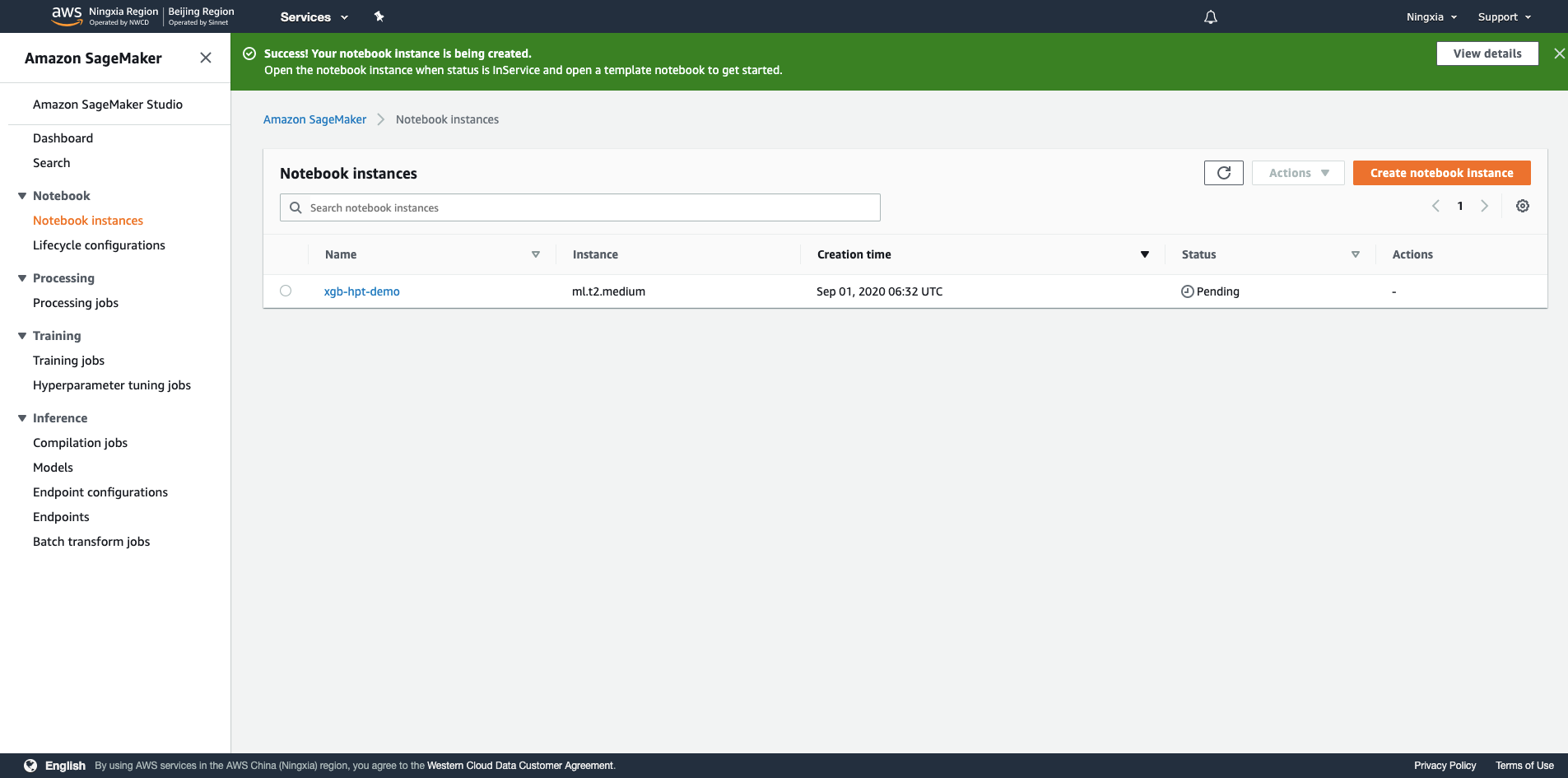Click the Actions column header
This screenshot has height=778, width=1568.
[x=1412, y=254]
